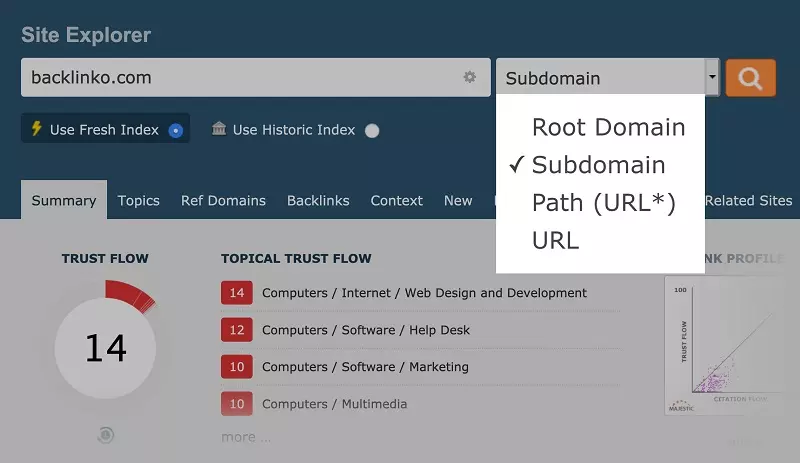Choose Path (URL*) from the dropdown list
Screen dimensions: 800x463
[x=604, y=203]
